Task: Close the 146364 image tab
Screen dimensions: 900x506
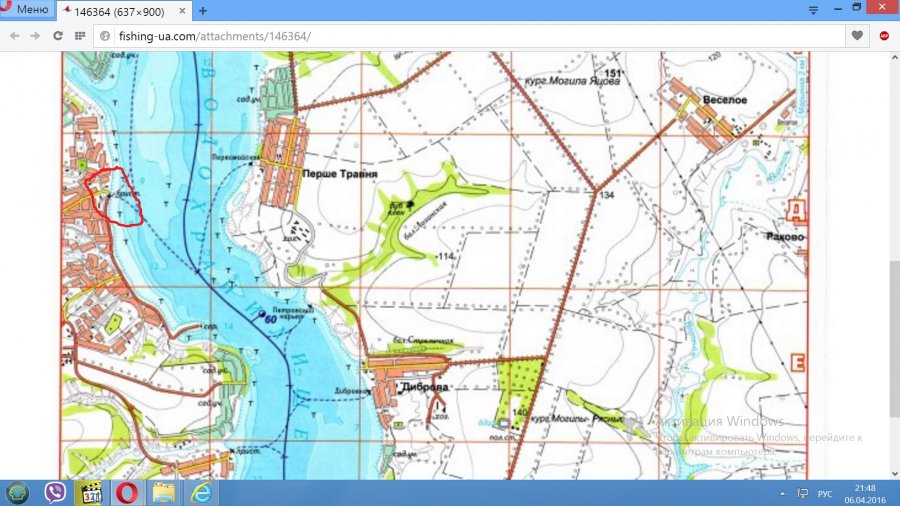Action: pos(183,10)
